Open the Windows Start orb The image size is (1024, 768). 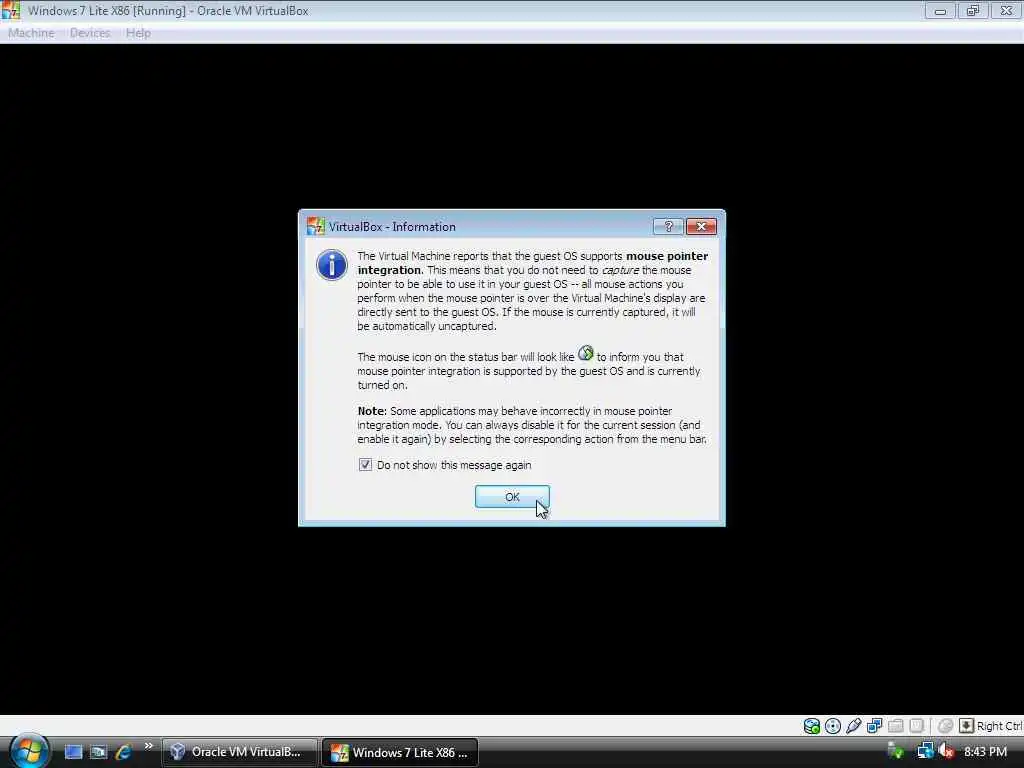pos(29,751)
